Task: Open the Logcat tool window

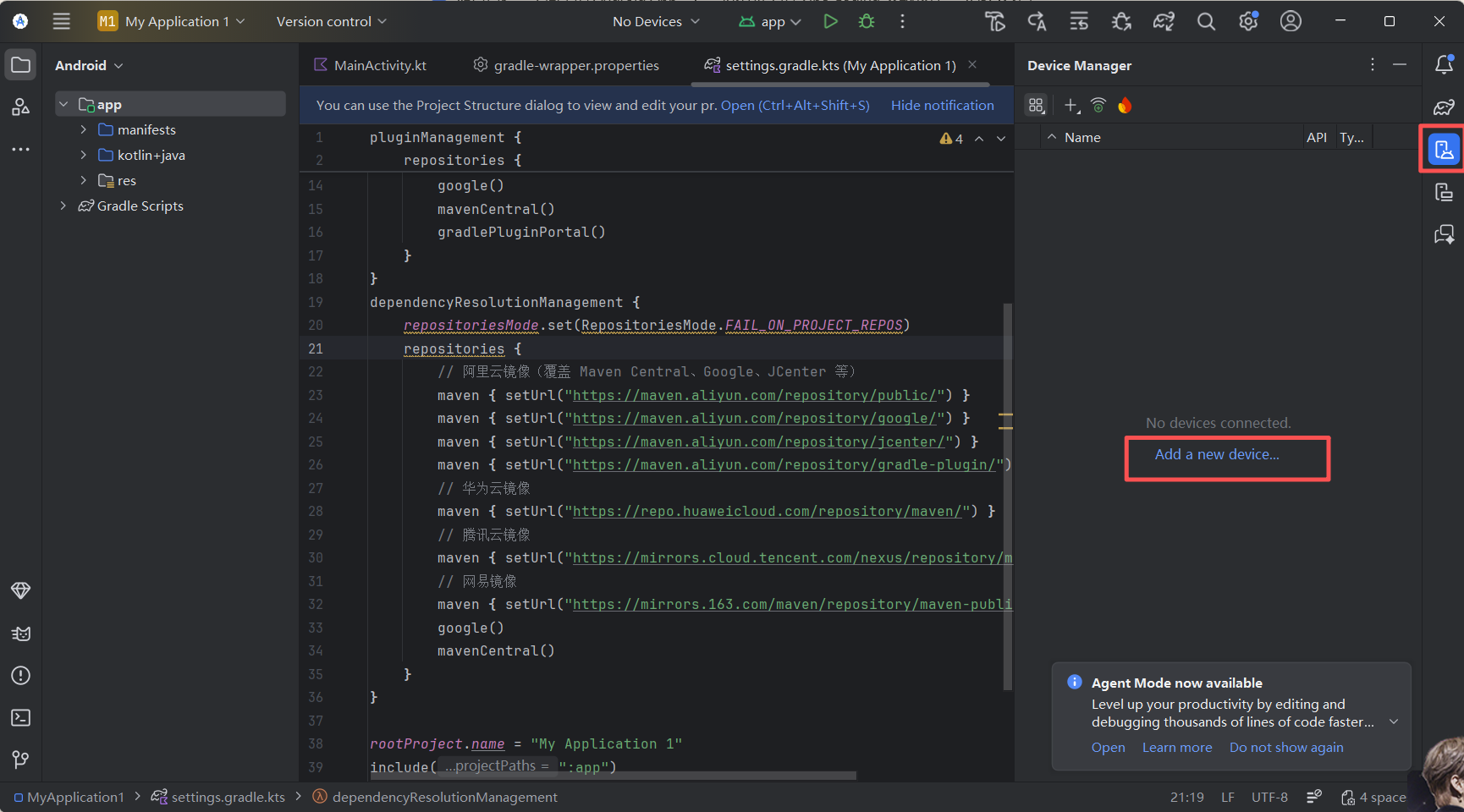Action: pos(21,634)
